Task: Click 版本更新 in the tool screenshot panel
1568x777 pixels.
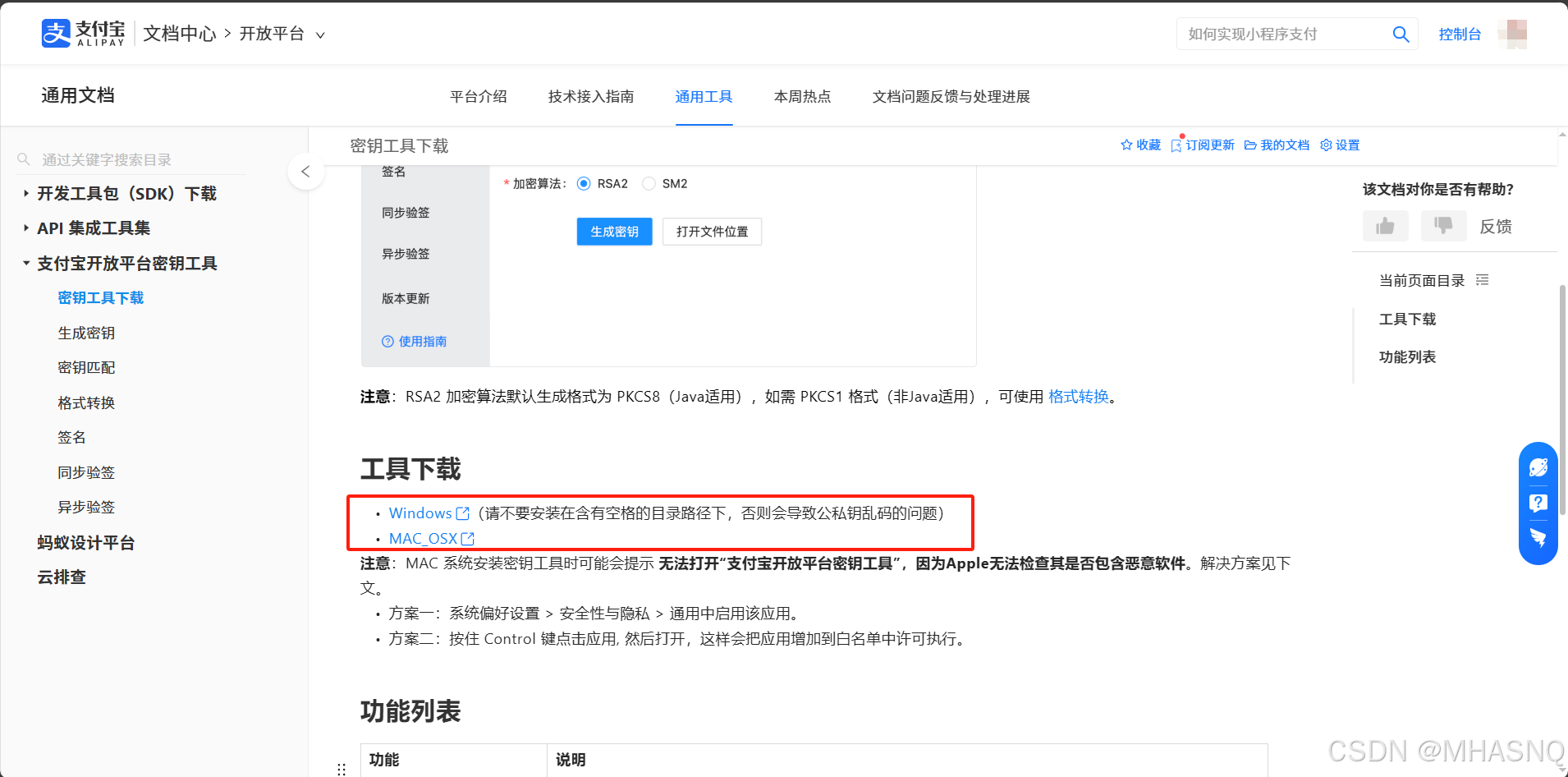Action: pyautogui.click(x=406, y=299)
